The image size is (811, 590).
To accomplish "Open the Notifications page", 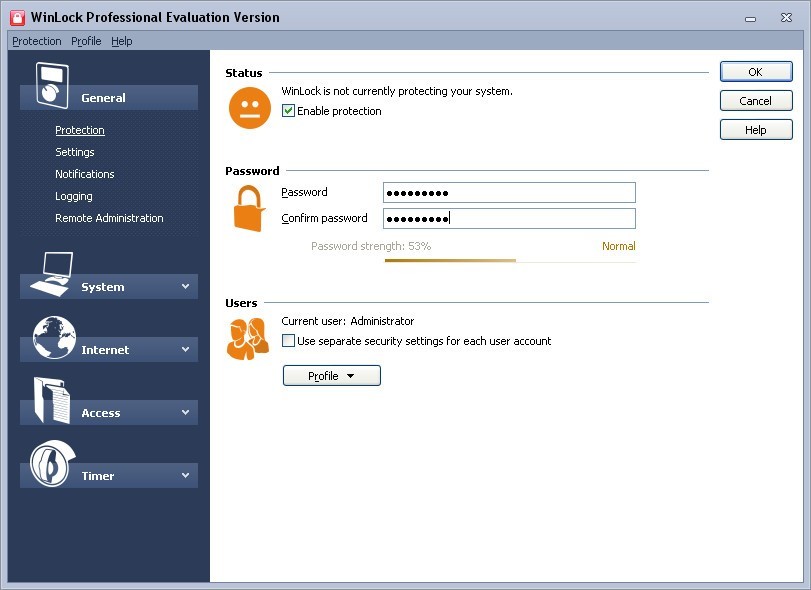I will [84, 174].
